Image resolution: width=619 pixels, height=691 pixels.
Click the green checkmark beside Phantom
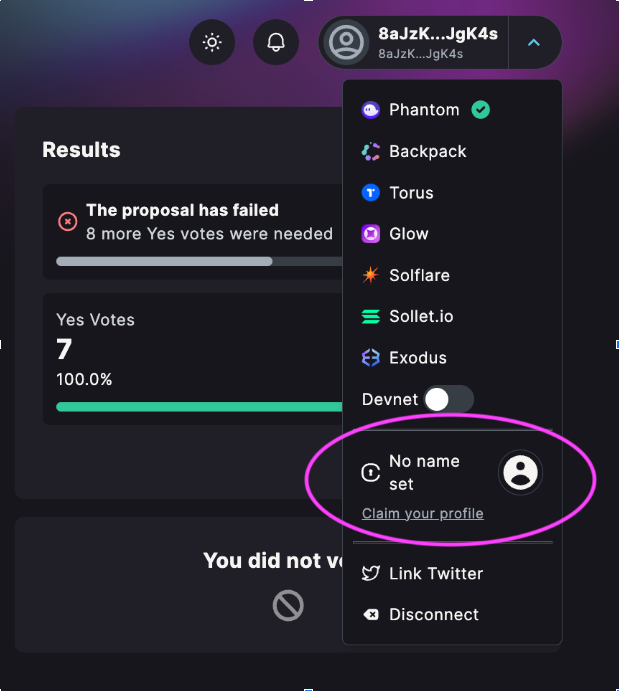coord(480,110)
